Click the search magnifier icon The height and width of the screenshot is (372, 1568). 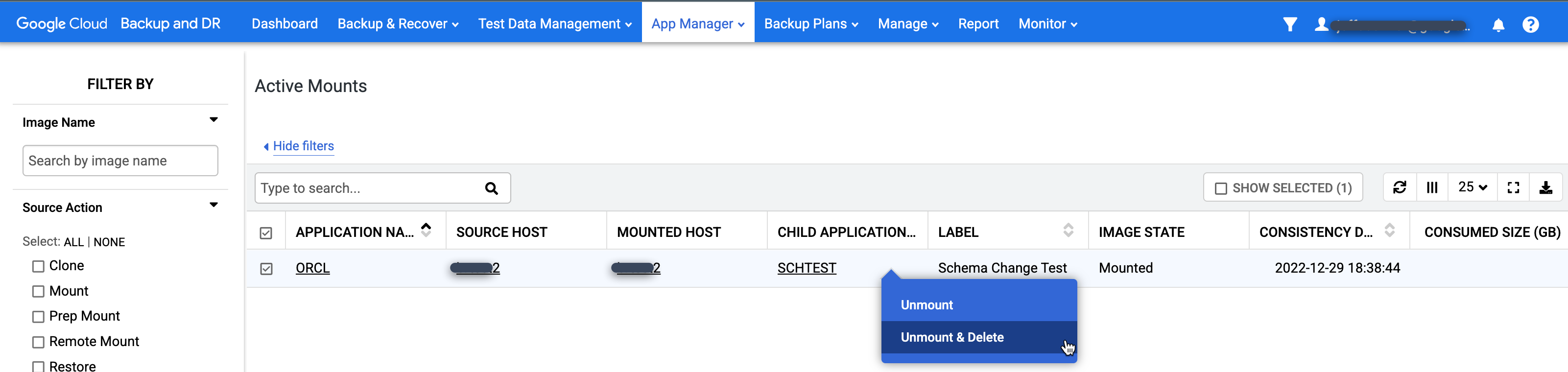pos(491,189)
